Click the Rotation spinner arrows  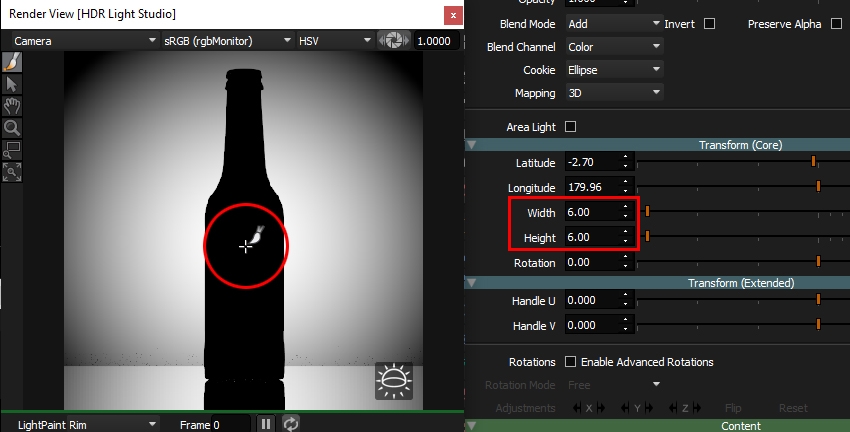point(626,262)
